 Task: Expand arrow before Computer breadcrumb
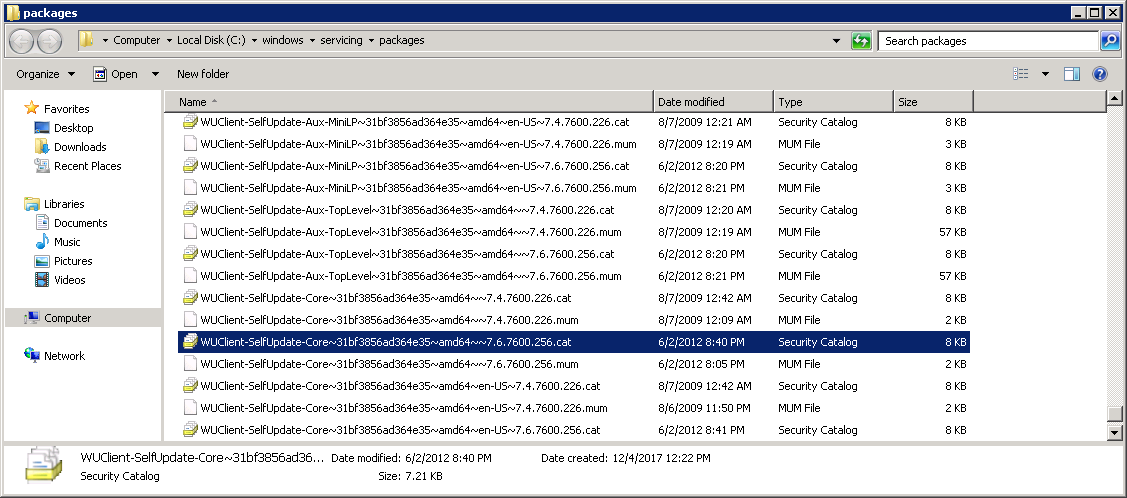106,40
